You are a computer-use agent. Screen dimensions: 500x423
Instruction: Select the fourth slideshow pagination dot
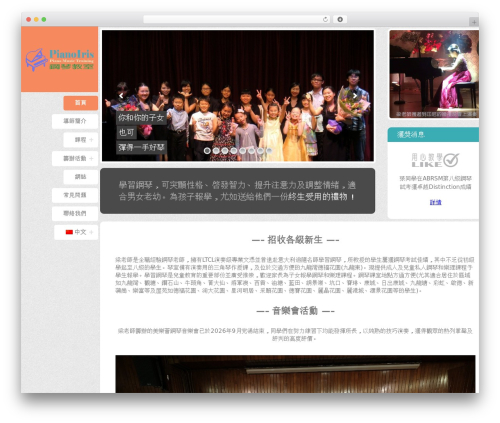[x=234, y=151]
